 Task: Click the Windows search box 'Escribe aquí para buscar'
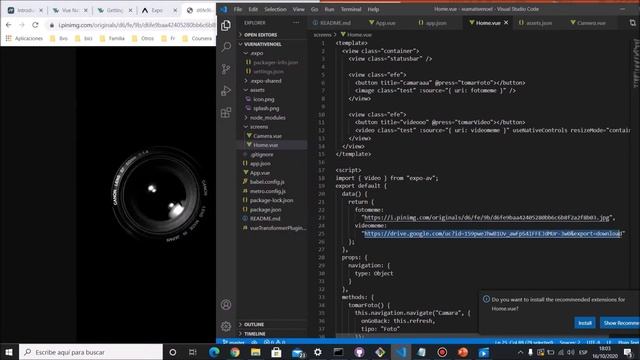click(x=91, y=352)
